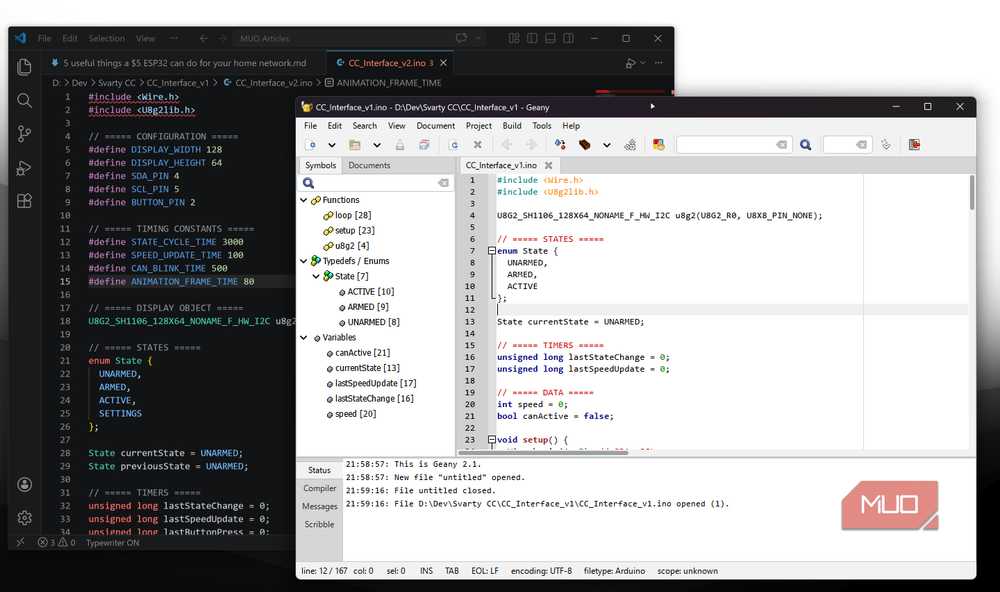Click the Quit Geany toolbar icon
Viewport: 1000px width, 592px height.
click(x=915, y=145)
